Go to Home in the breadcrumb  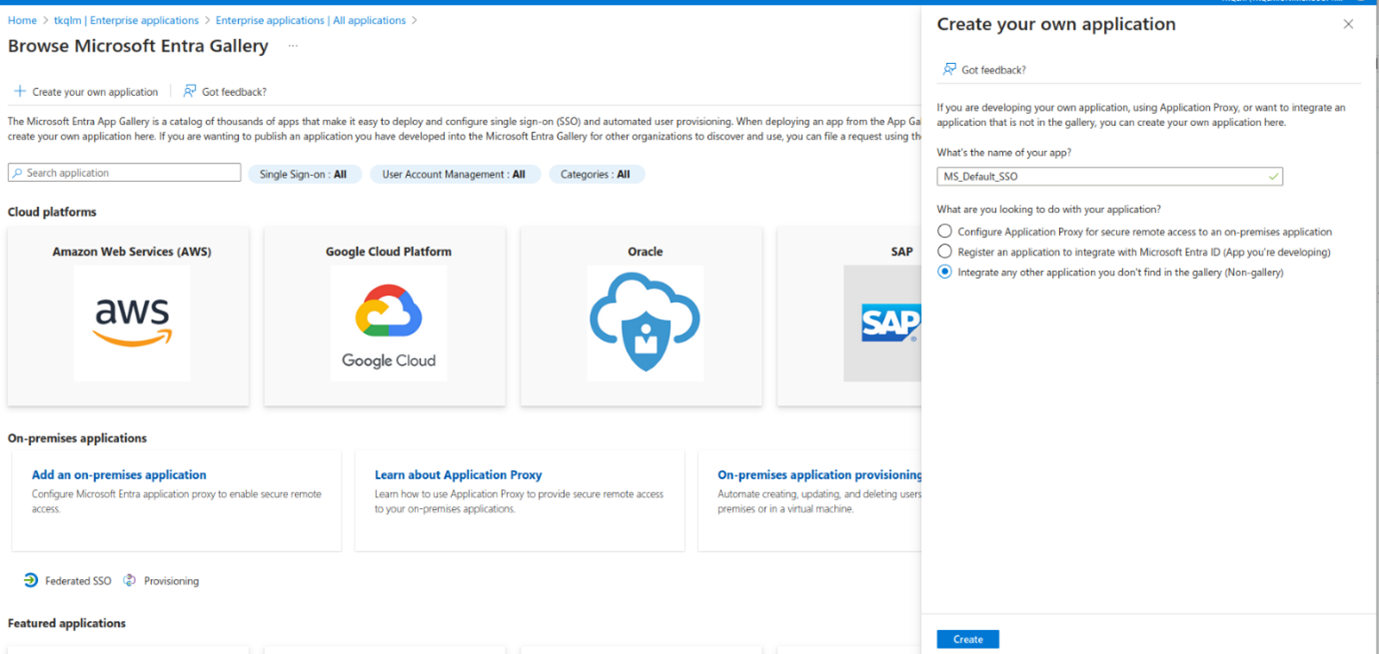22,20
